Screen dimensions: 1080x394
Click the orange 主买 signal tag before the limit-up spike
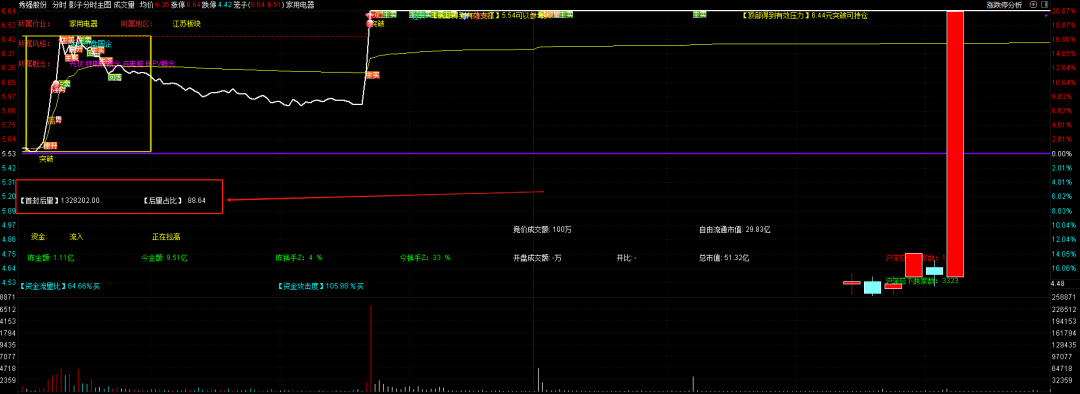tap(373, 74)
